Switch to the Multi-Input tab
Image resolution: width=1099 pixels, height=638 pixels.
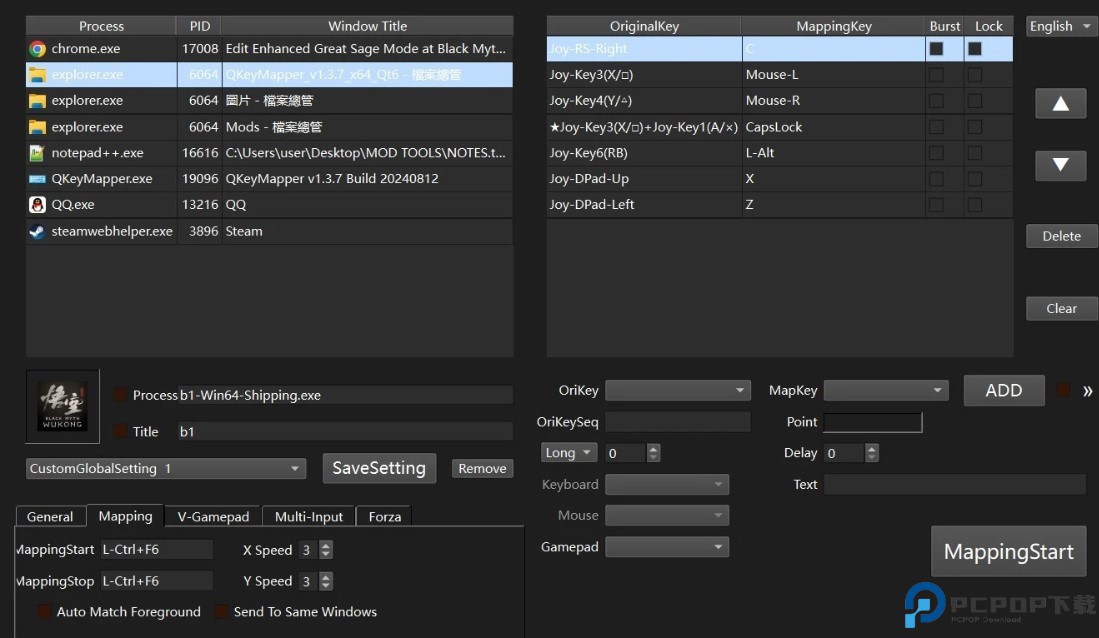click(x=309, y=517)
